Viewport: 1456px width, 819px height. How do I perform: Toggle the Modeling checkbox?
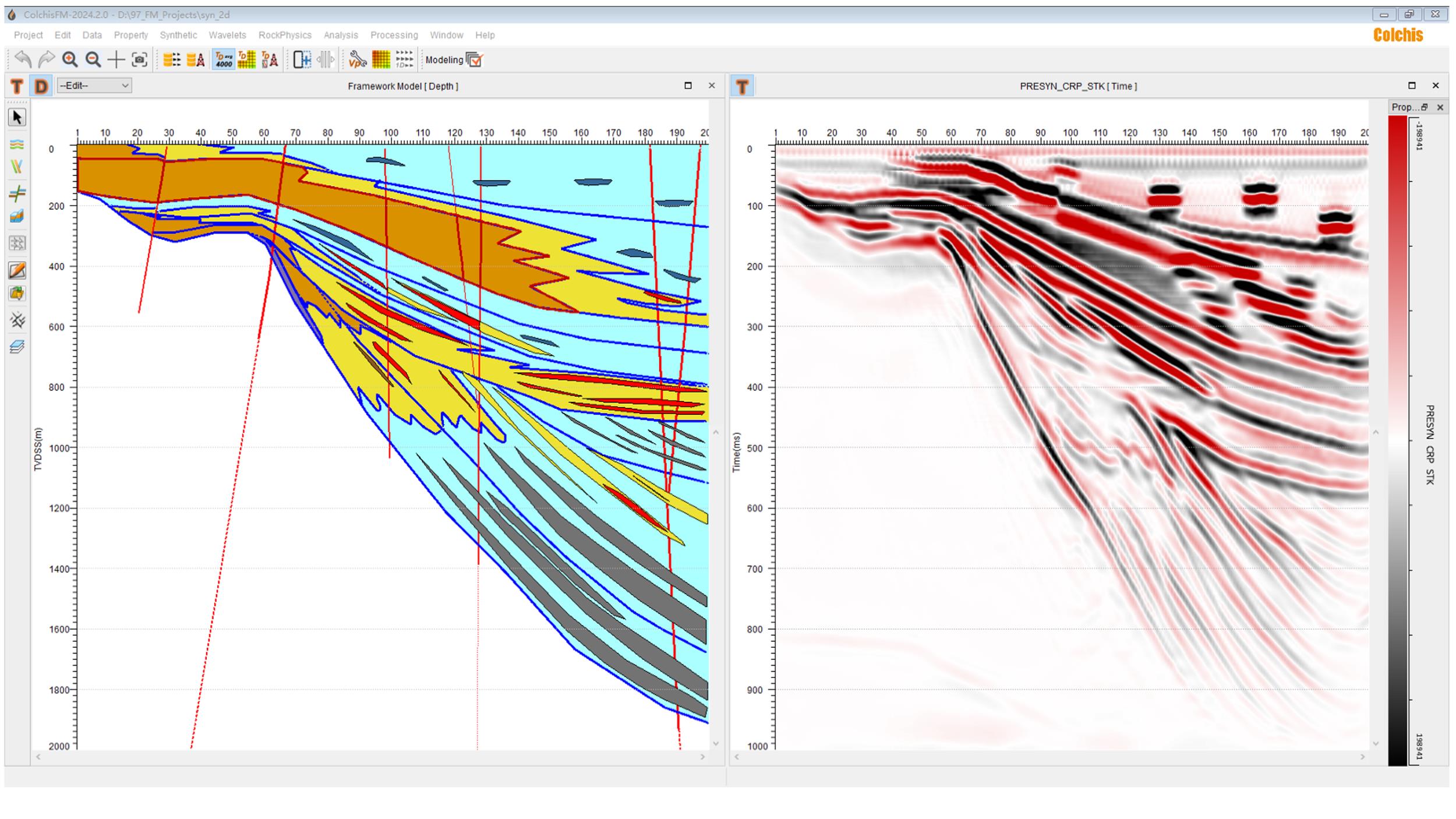coord(475,59)
